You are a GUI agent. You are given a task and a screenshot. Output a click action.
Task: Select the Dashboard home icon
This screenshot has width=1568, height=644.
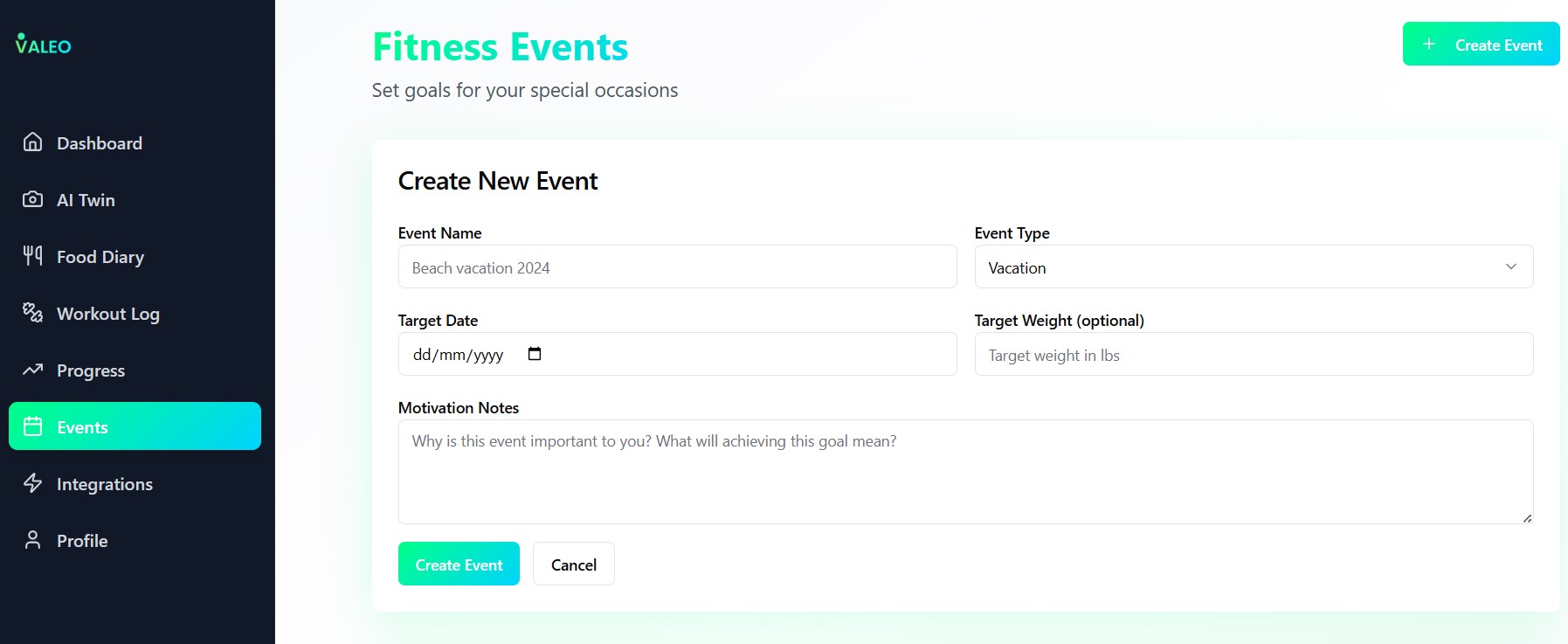[x=32, y=142]
